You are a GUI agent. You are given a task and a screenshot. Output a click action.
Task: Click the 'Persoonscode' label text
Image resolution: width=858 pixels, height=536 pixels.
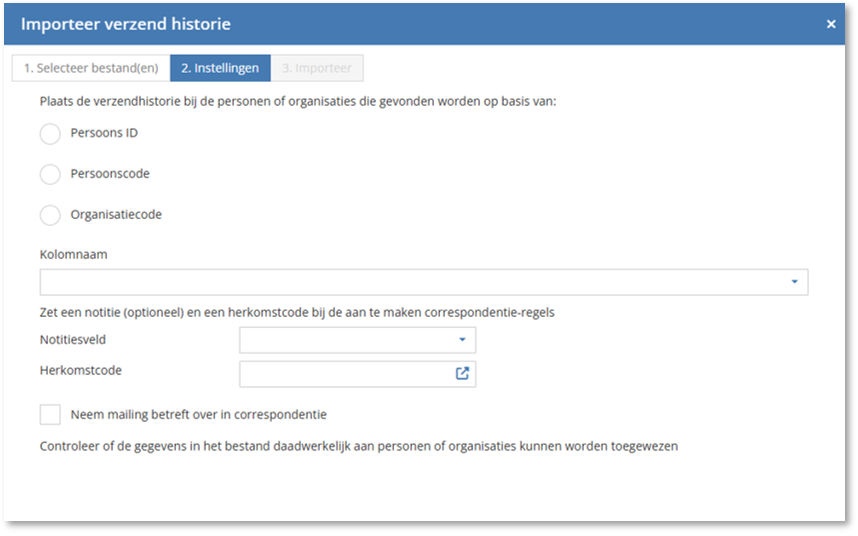pos(110,174)
